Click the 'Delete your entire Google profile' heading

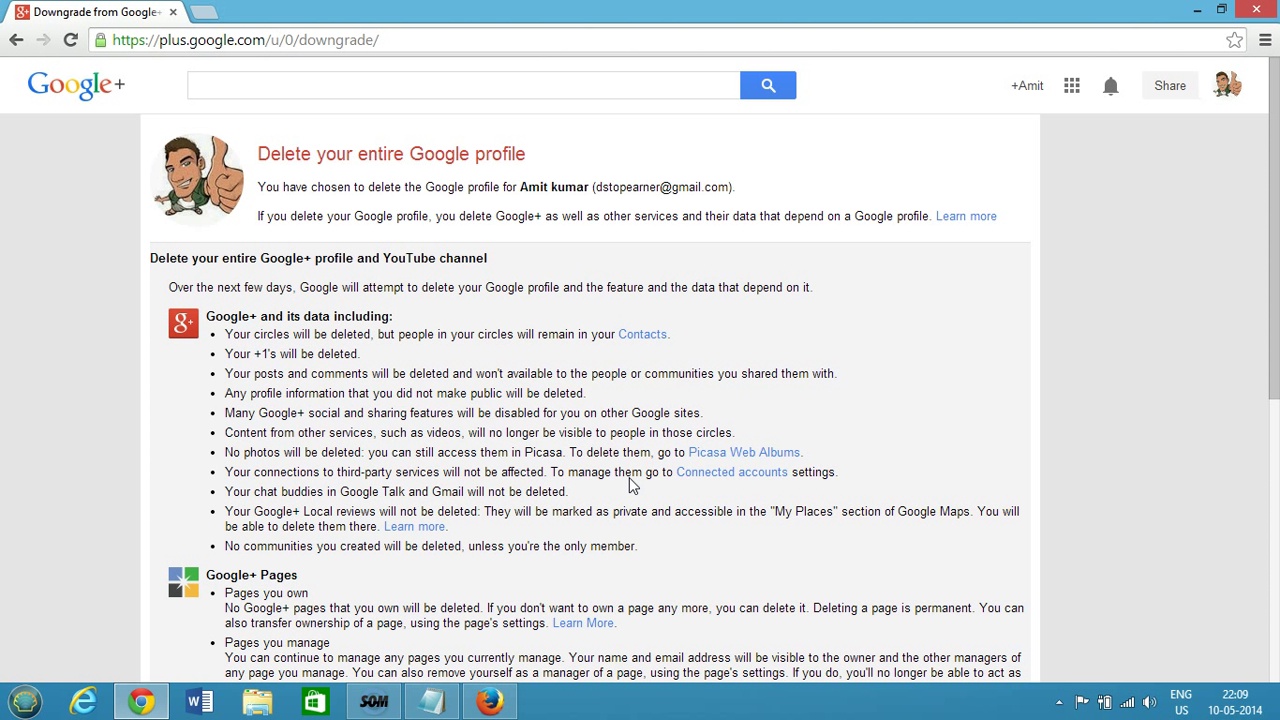point(391,154)
